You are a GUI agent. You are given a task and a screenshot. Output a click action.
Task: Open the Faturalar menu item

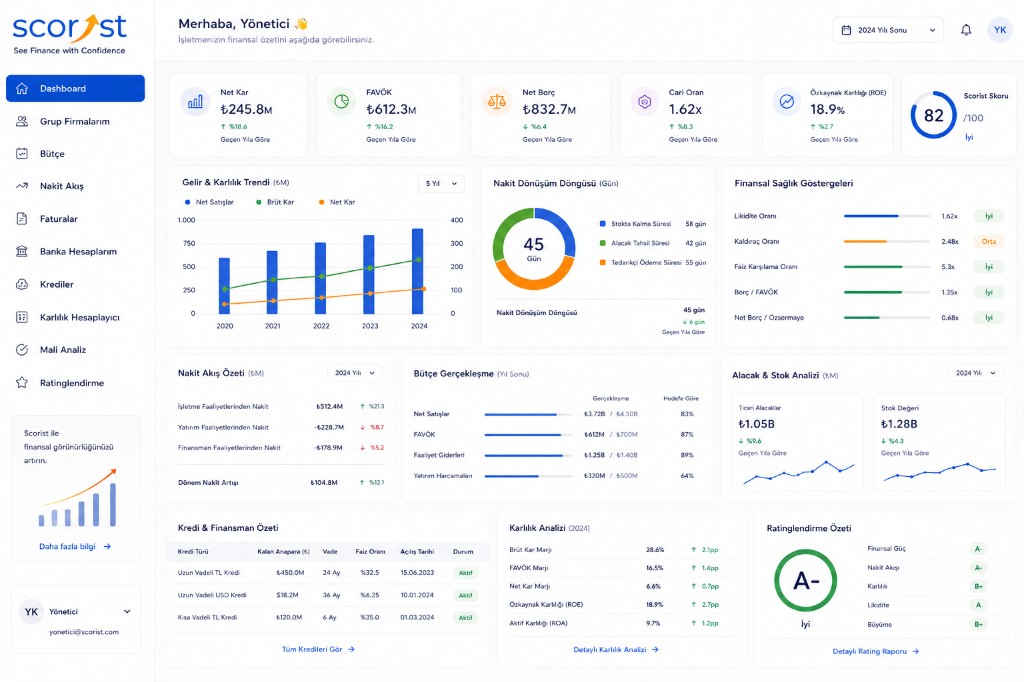click(75, 219)
